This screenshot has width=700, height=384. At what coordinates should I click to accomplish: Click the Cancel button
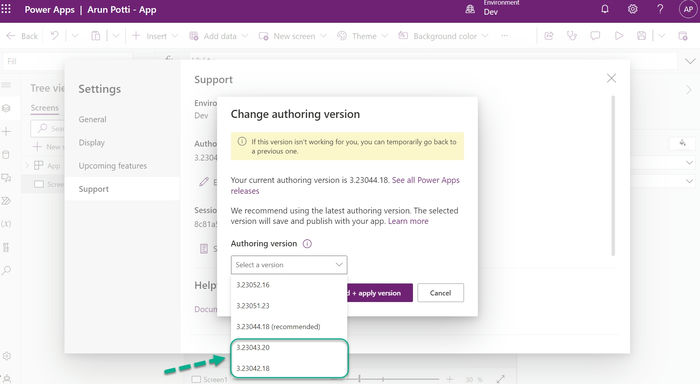(440, 293)
